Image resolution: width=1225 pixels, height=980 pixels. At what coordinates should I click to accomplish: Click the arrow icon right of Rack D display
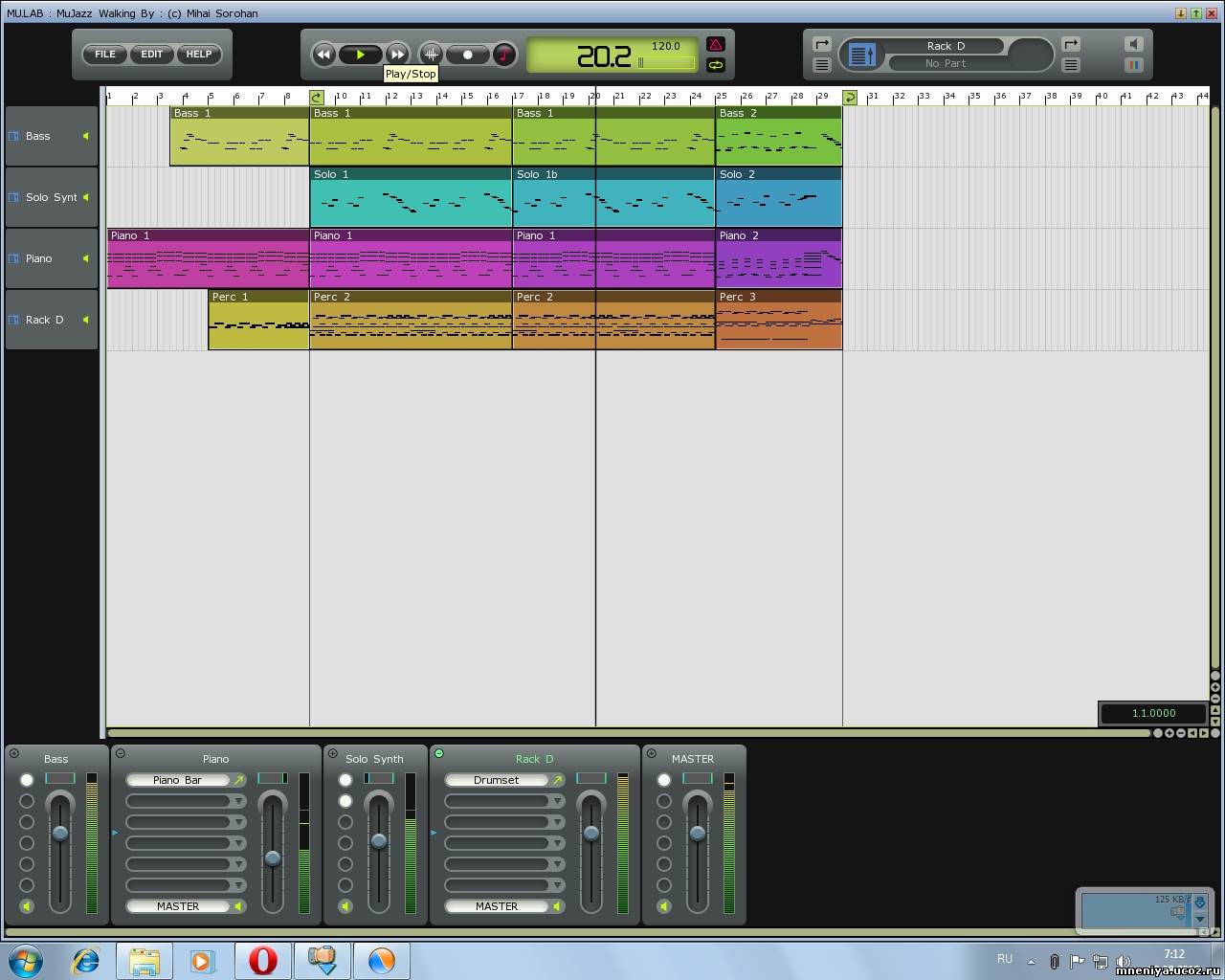coord(1071,44)
